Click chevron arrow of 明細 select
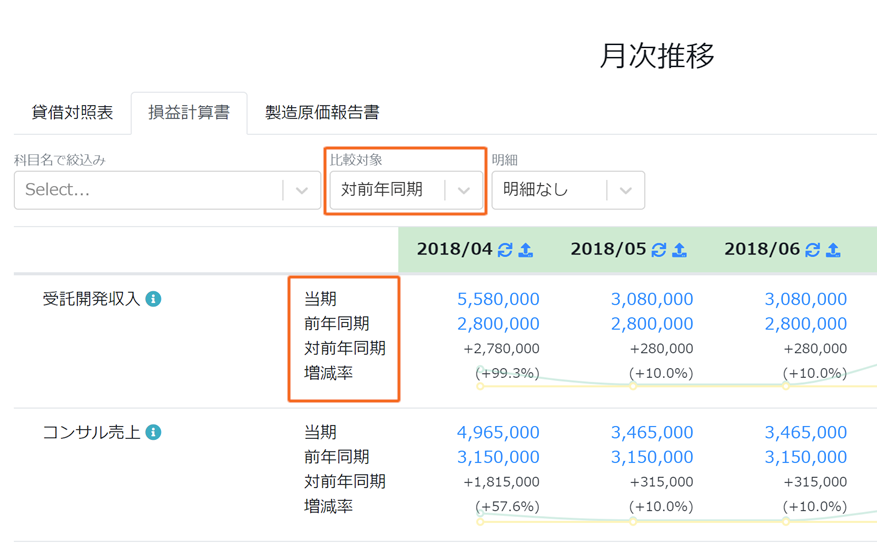The image size is (877, 546). point(626,191)
